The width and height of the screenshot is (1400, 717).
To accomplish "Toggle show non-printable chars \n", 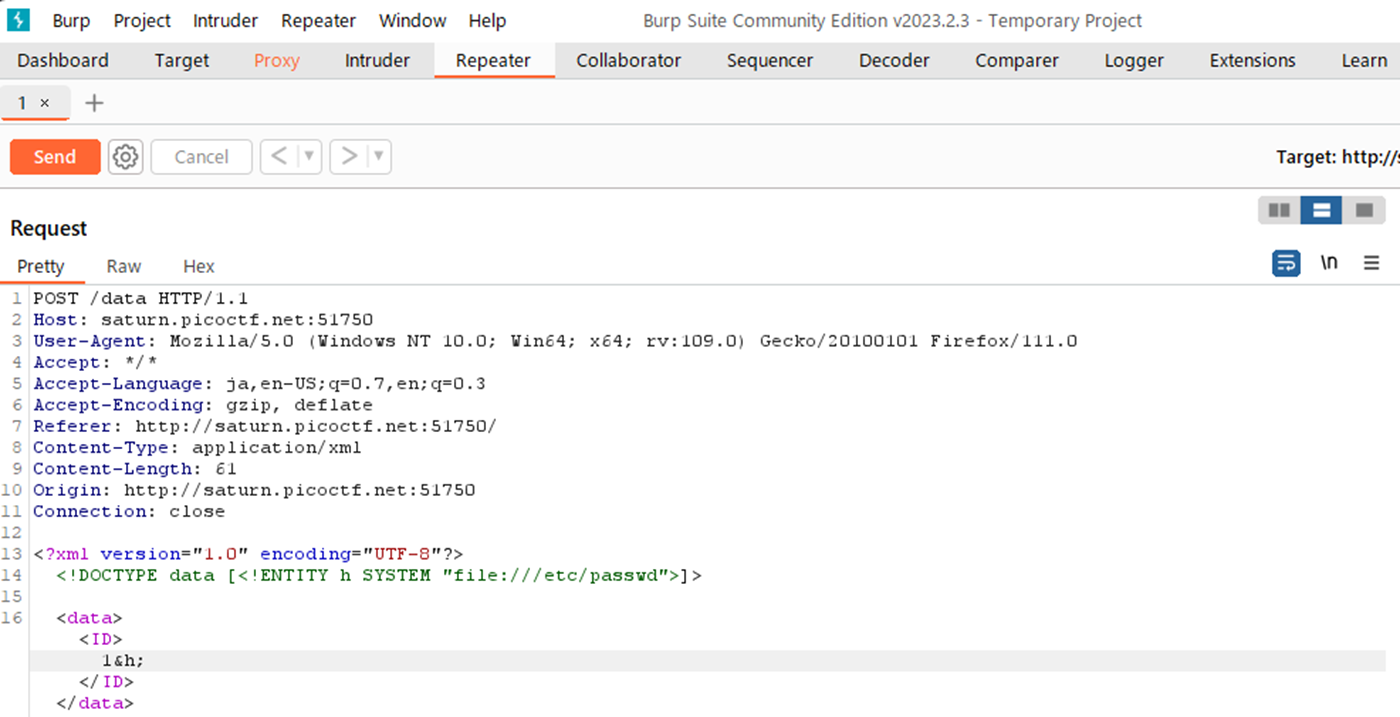I will [1329, 263].
